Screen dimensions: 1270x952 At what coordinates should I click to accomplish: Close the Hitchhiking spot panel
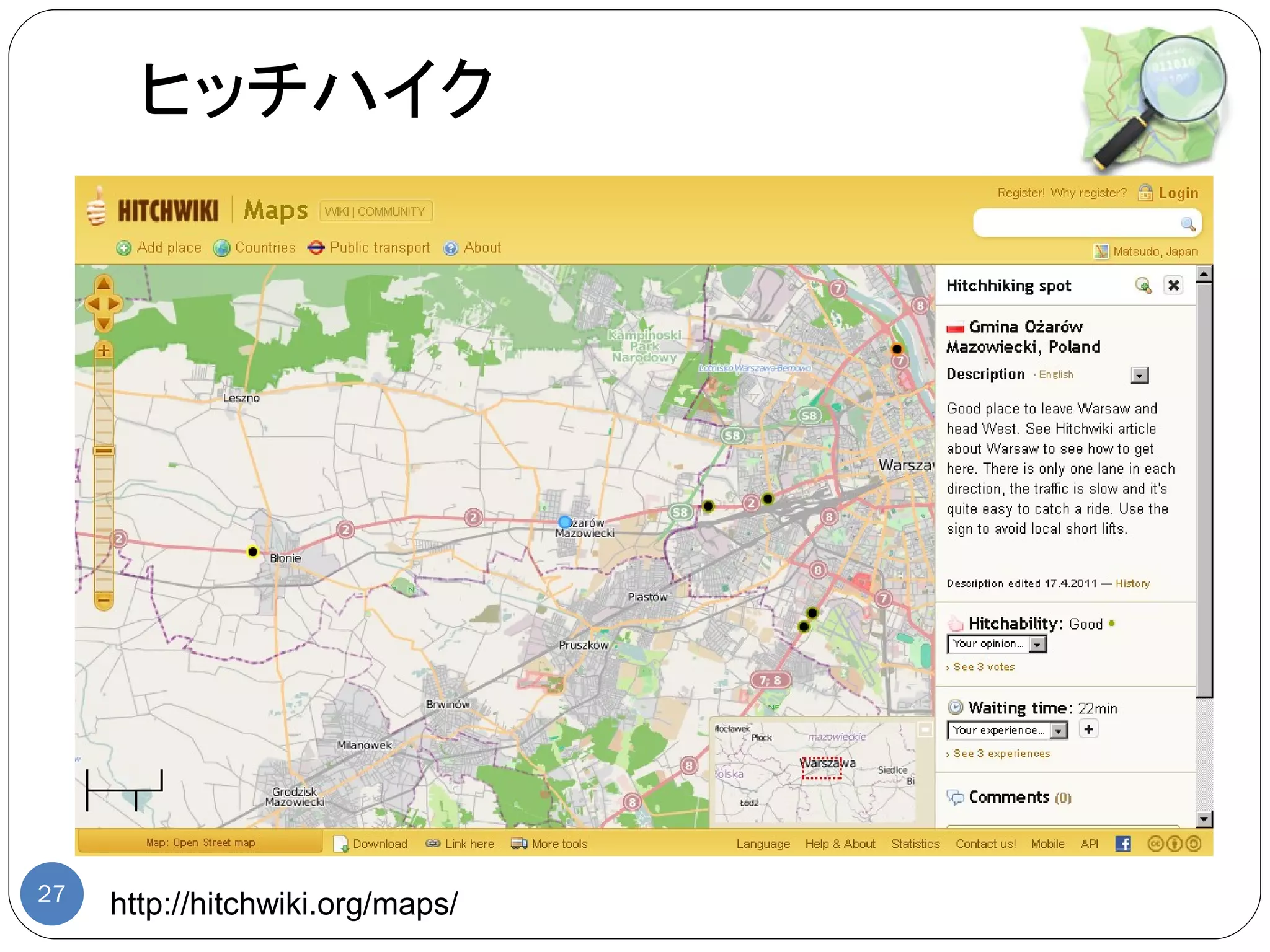coord(1173,285)
